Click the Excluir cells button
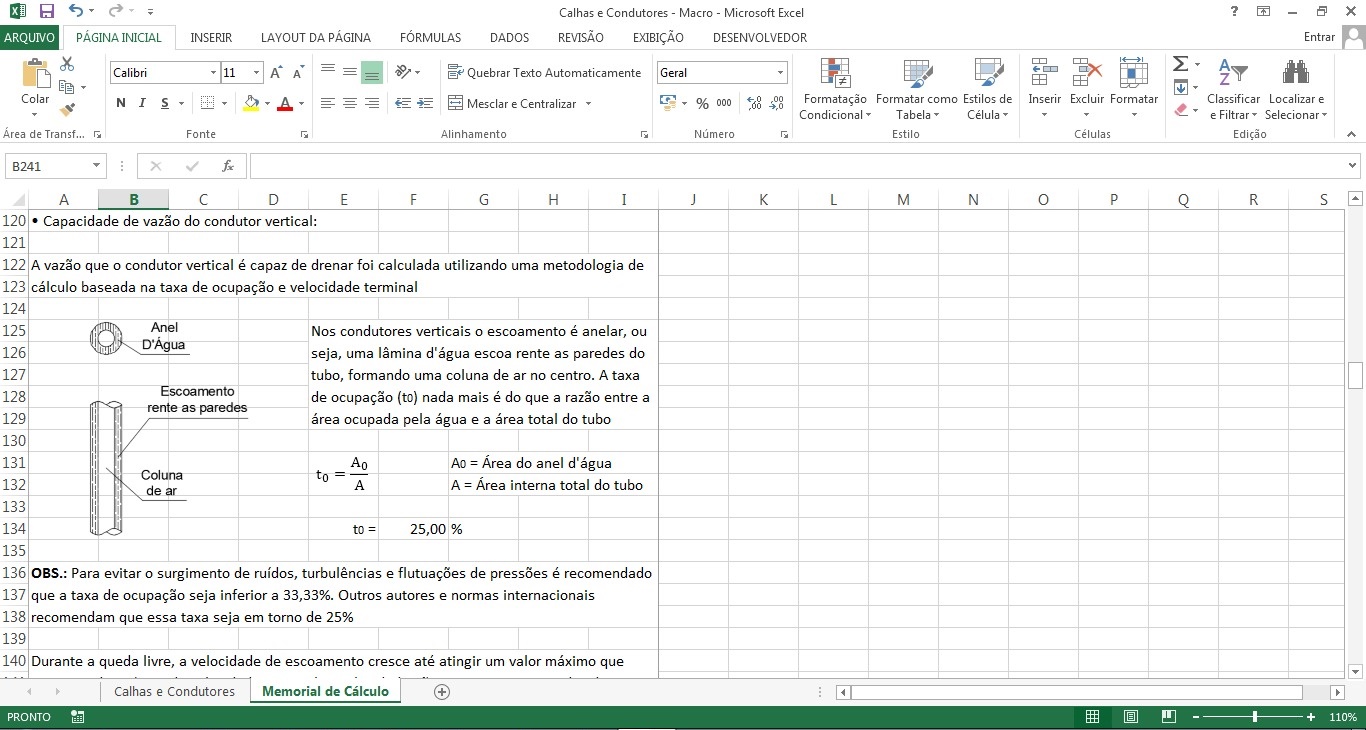Image resolution: width=1366 pixels, height=730 pixels. pos(1087,89)
